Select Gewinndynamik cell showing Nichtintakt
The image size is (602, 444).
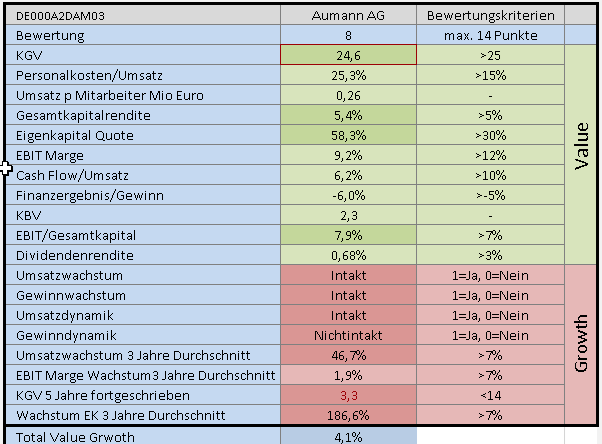click(x=348, y=335)
